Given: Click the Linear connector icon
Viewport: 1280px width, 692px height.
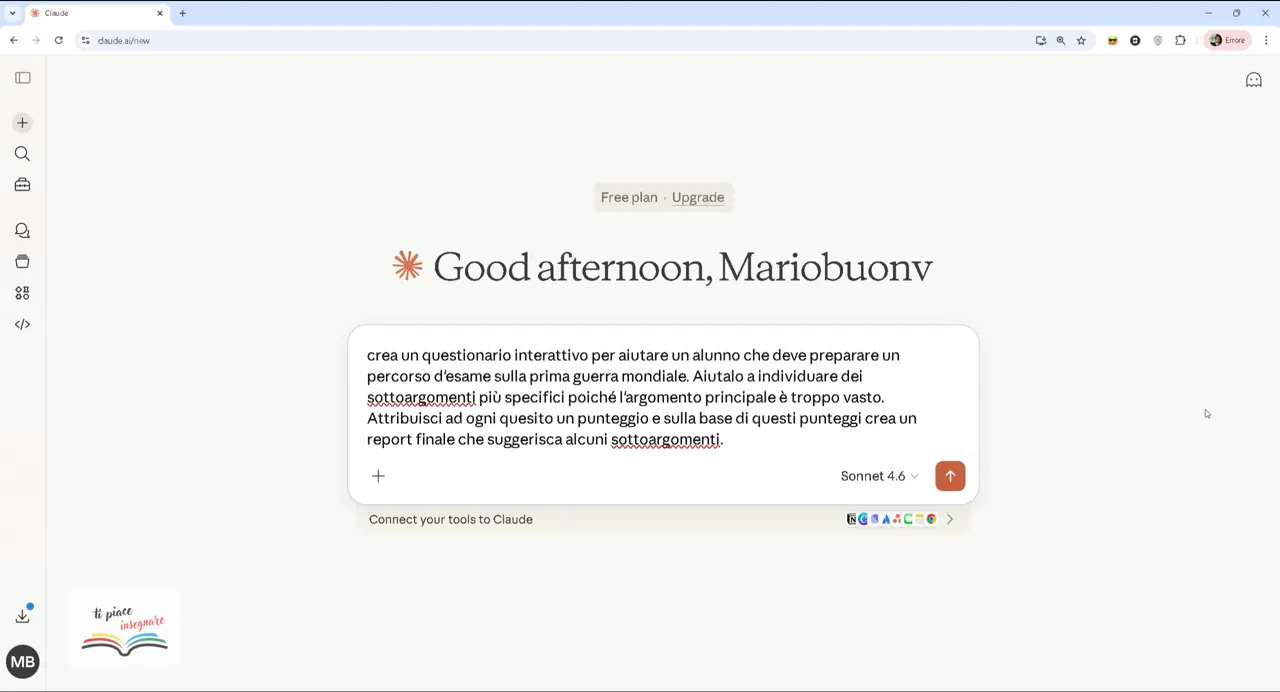Looking at the screenshot, I should point(875,519).
